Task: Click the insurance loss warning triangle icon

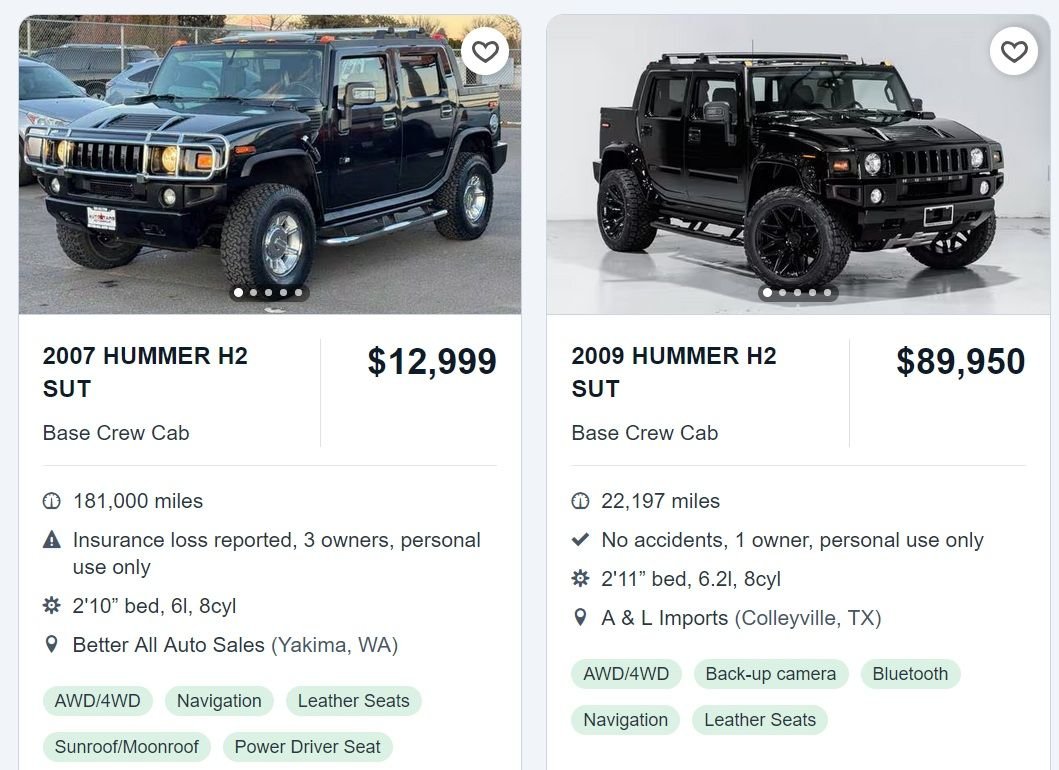Action: (52, 540)
